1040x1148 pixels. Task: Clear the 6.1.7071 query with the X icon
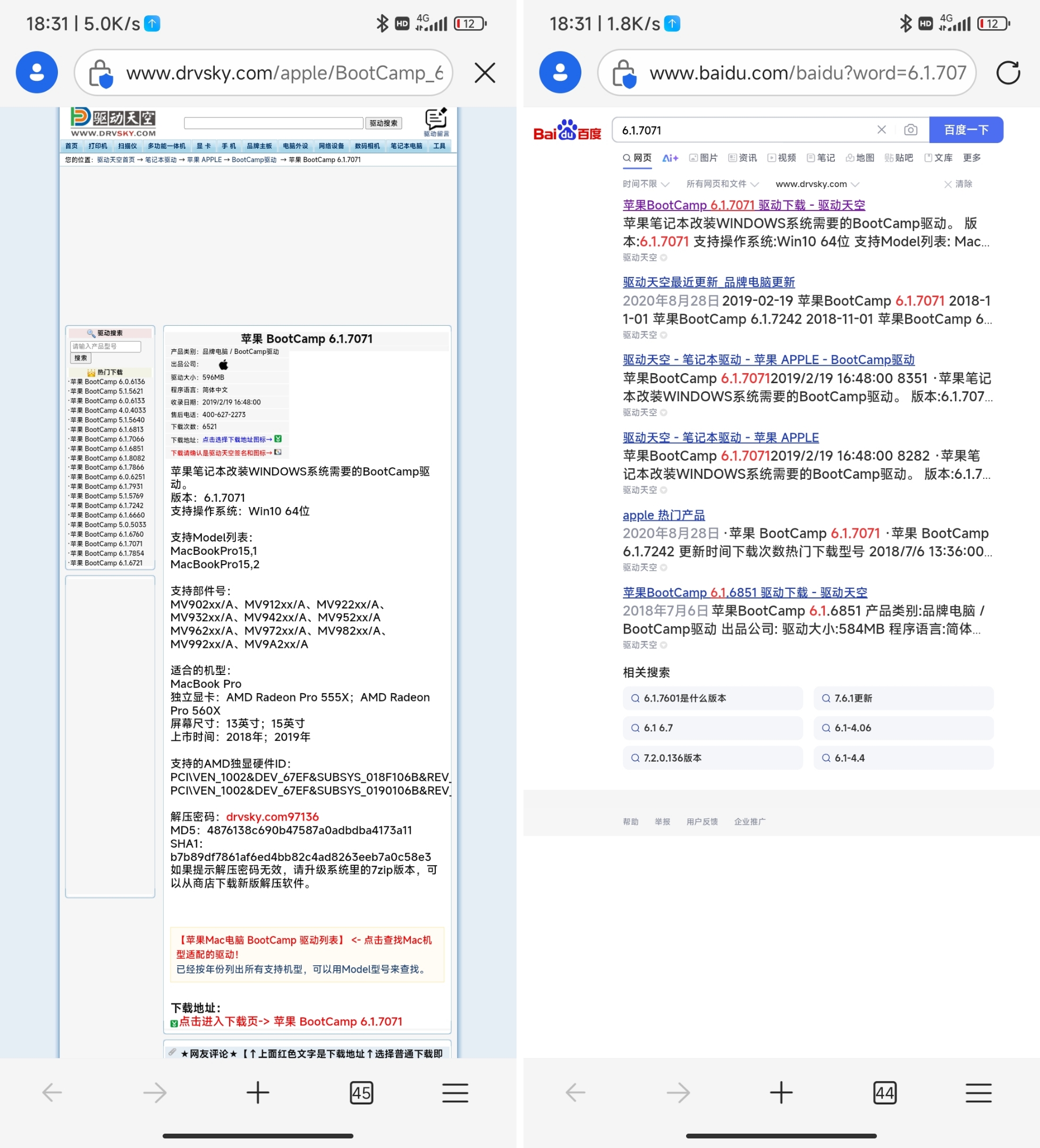tap(881, 130)
